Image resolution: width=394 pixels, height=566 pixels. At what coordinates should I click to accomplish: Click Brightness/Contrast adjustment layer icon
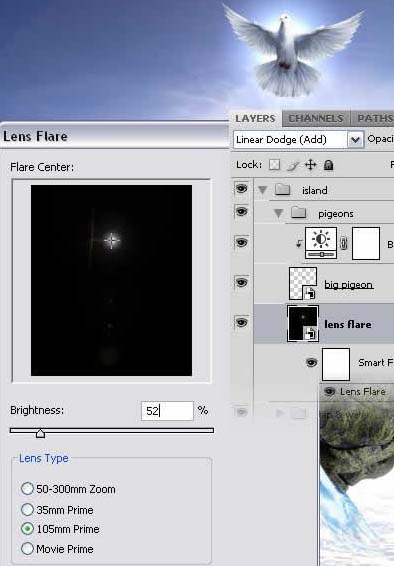321,243
